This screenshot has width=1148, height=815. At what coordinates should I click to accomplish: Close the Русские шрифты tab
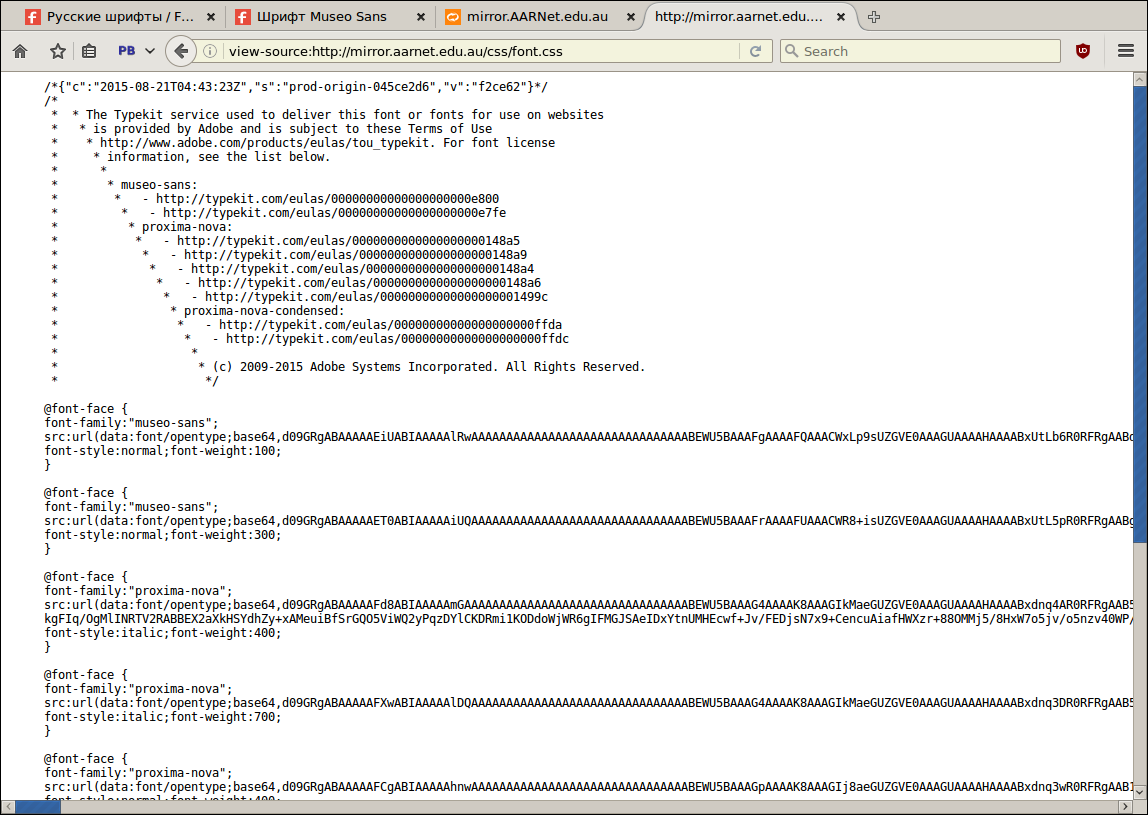pyautogui.click(x=211, y=17)
